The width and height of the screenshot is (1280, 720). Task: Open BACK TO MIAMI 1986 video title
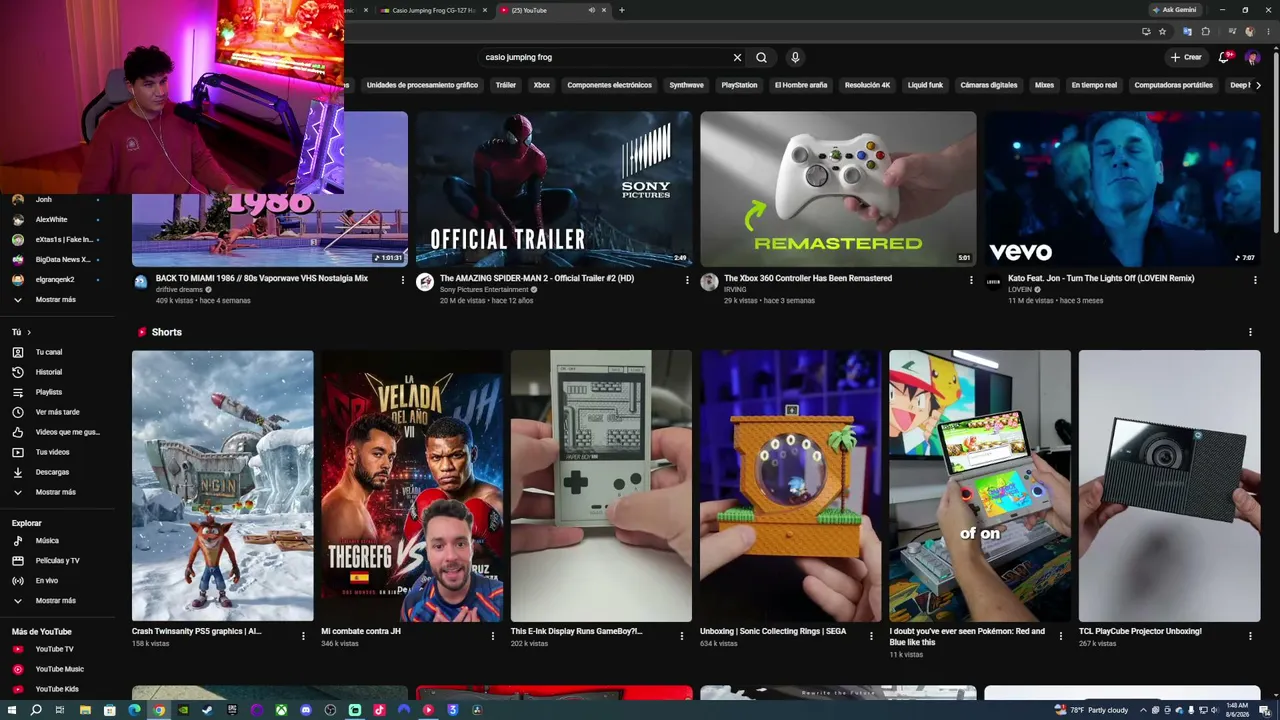point(262,278)
